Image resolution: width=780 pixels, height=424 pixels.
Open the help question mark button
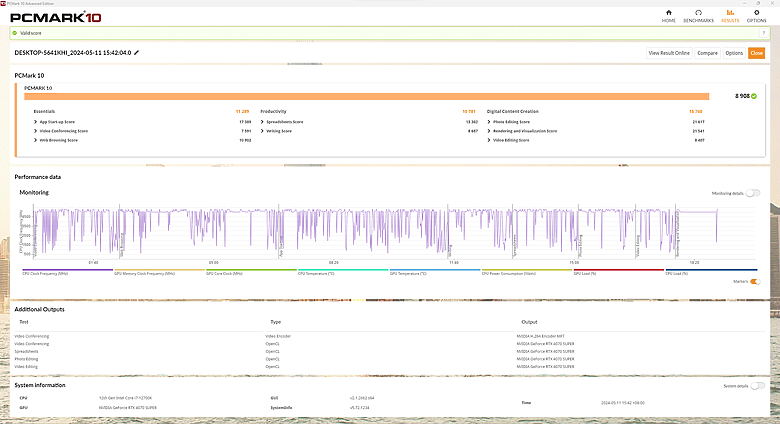[x=764, y=33]
